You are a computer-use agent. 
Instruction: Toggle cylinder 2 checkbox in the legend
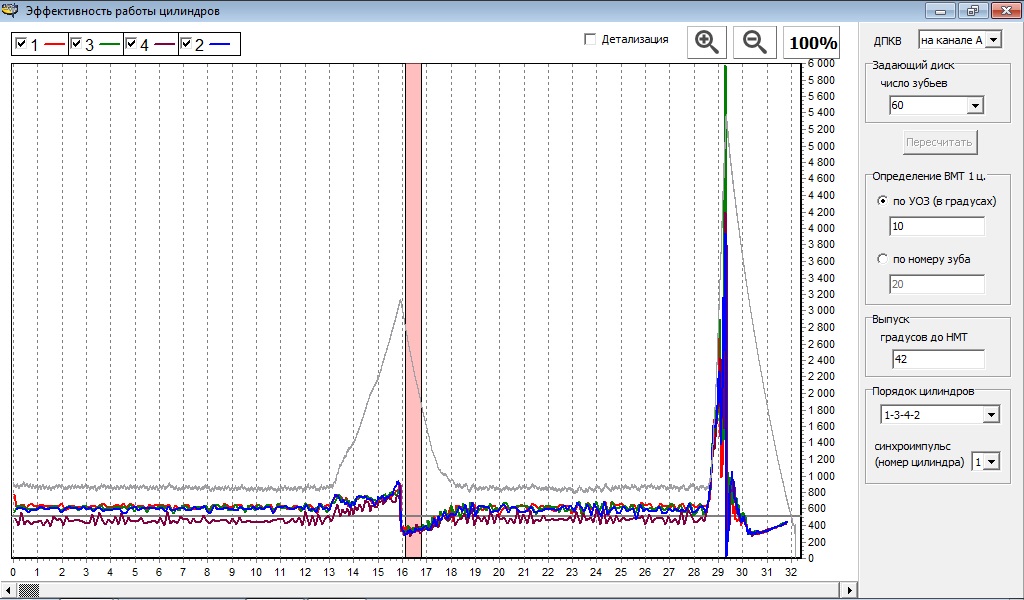click(x=186, y=44)
